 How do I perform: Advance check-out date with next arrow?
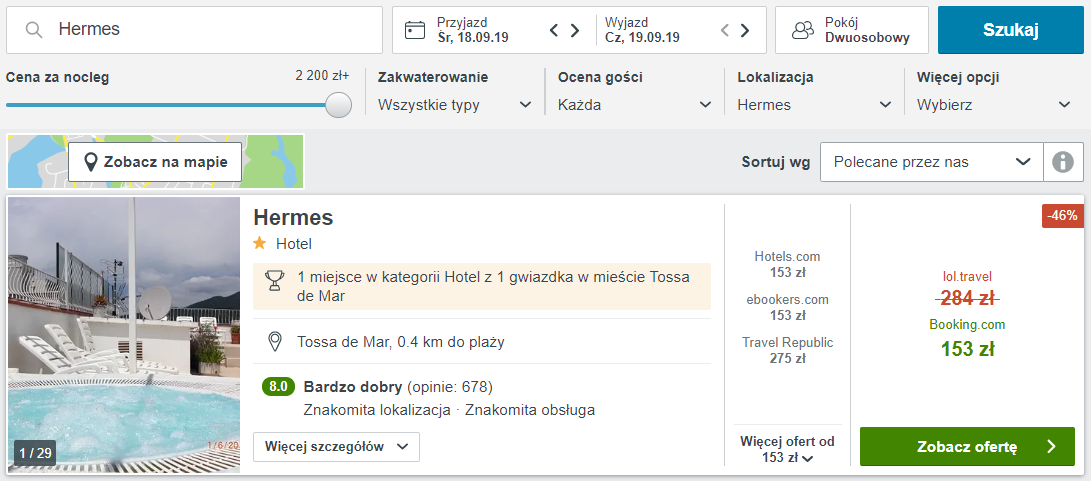tap(744, 30)
